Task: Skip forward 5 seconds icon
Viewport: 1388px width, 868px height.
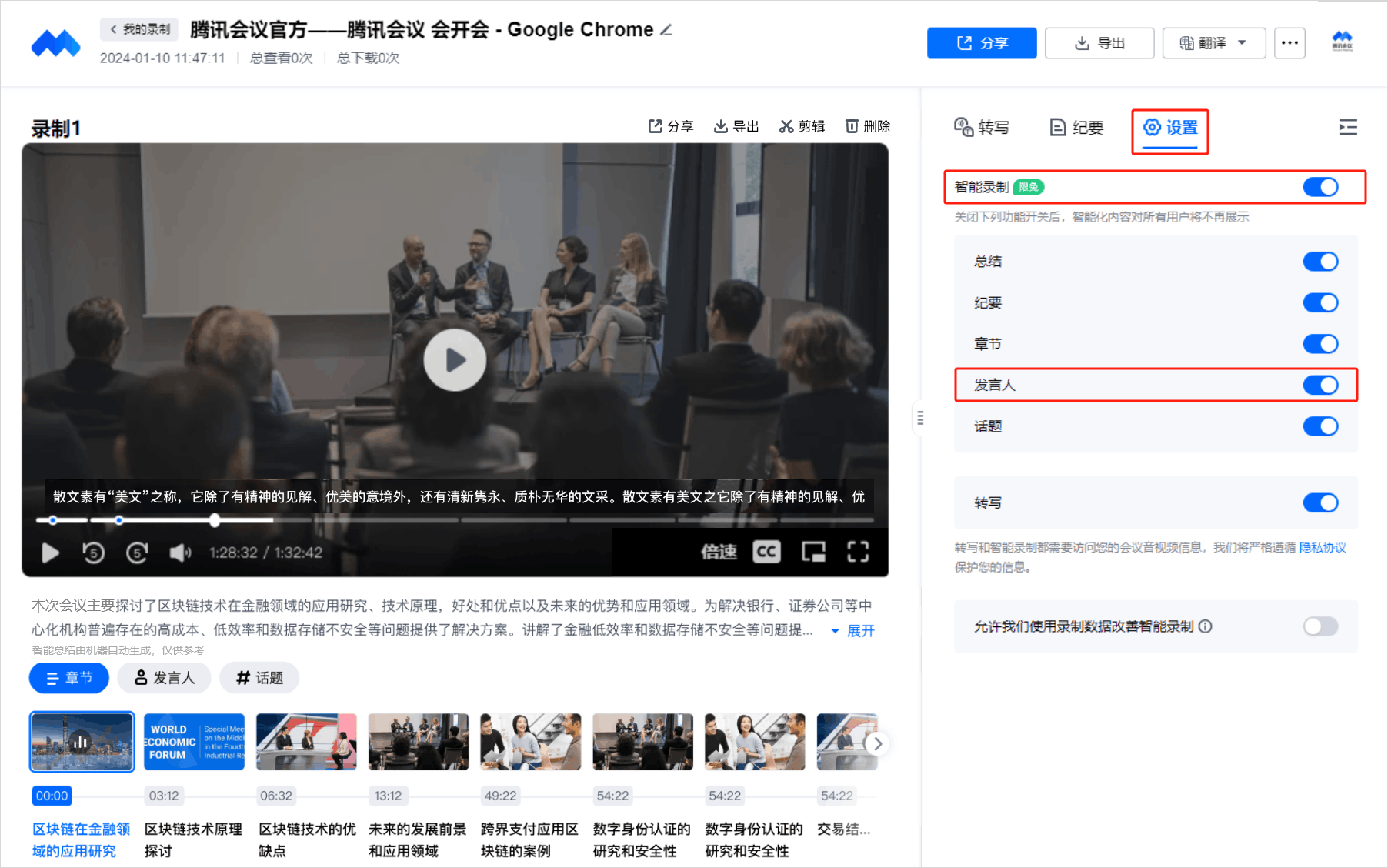Action: 137,553
